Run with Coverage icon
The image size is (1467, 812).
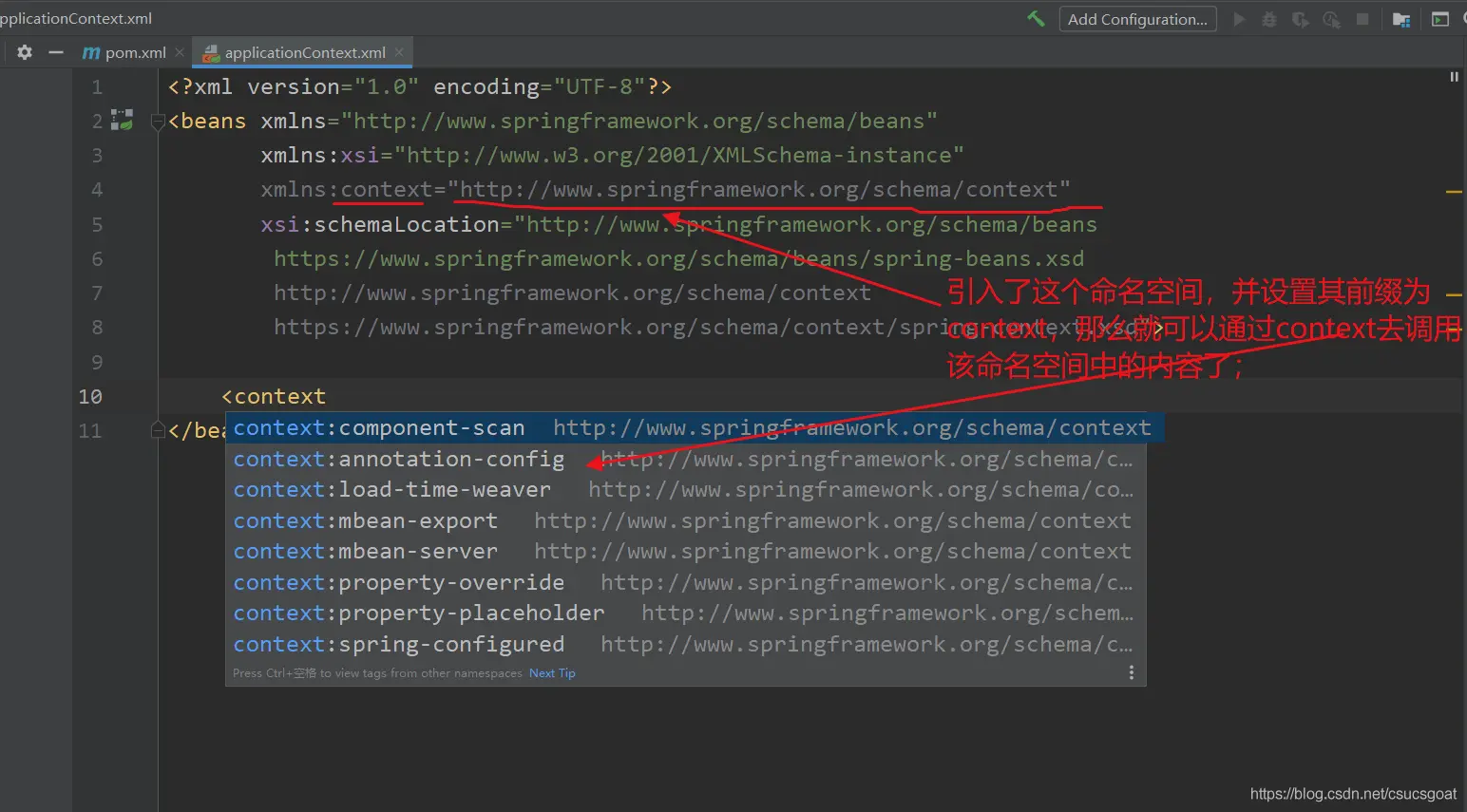[x=1301, y=19]
